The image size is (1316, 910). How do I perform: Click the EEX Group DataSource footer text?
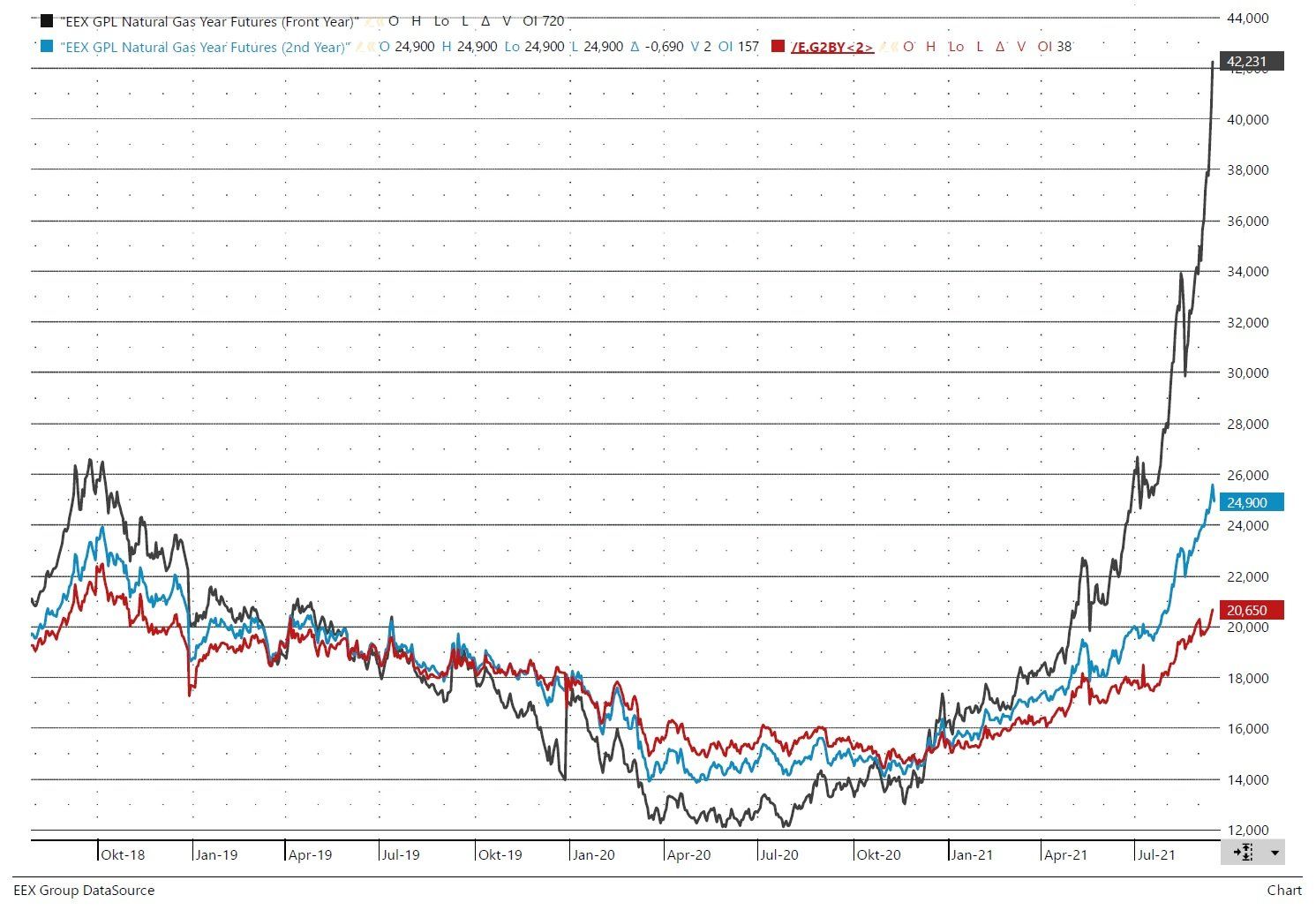coord(84,891)
